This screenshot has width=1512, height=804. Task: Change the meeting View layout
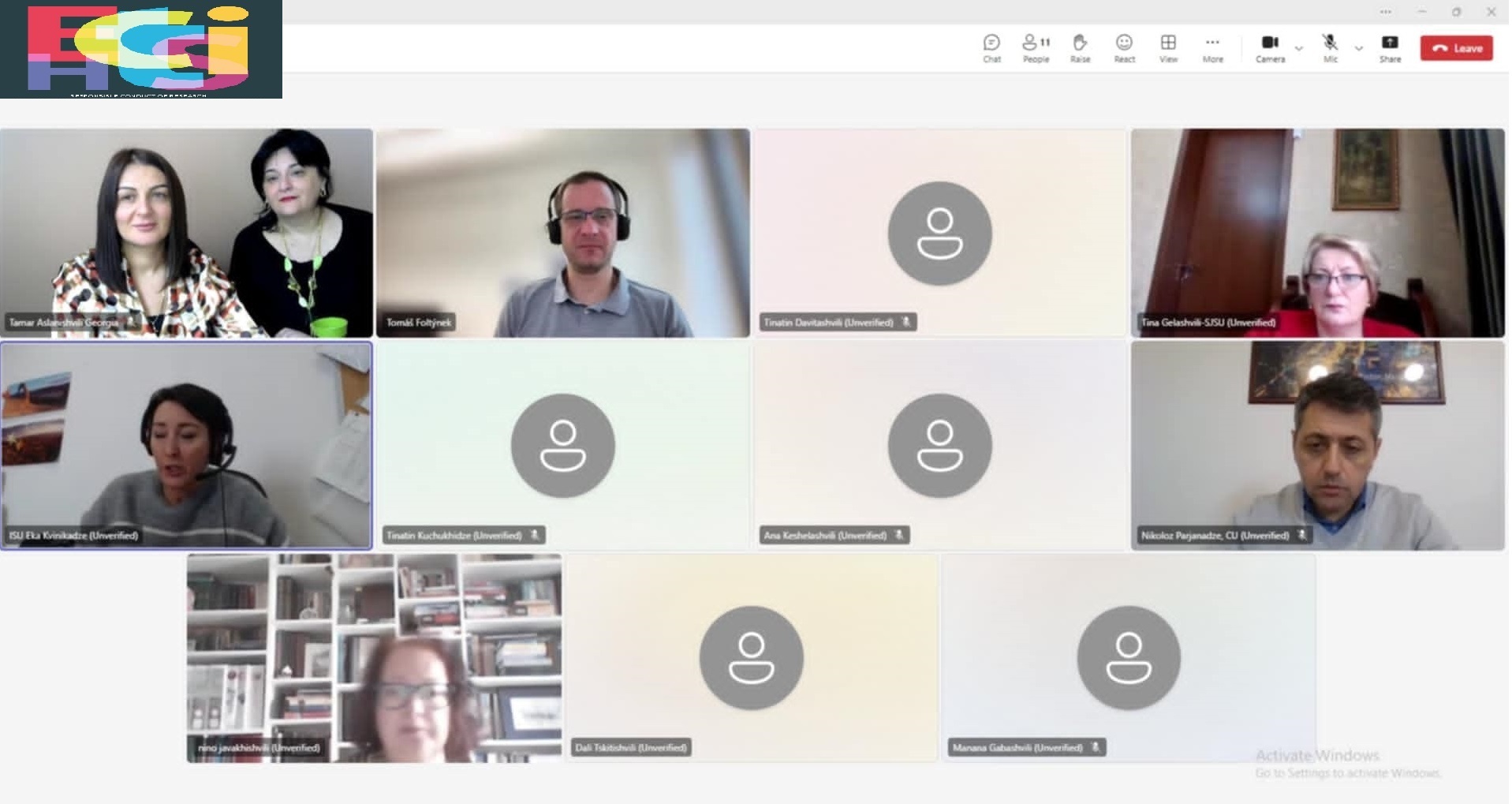point(1168,47)
